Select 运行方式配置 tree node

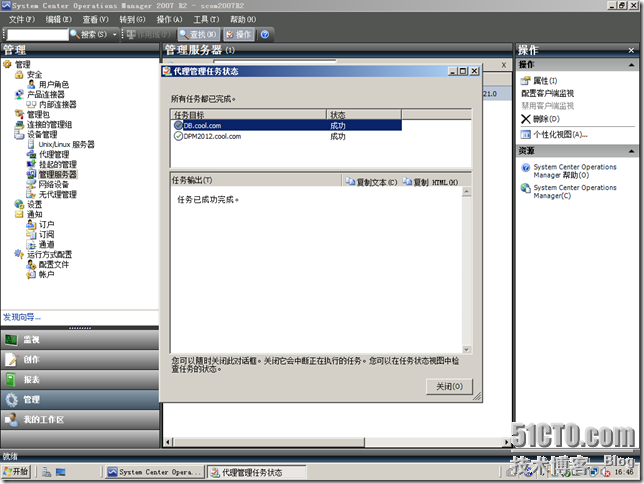point(49,254)
